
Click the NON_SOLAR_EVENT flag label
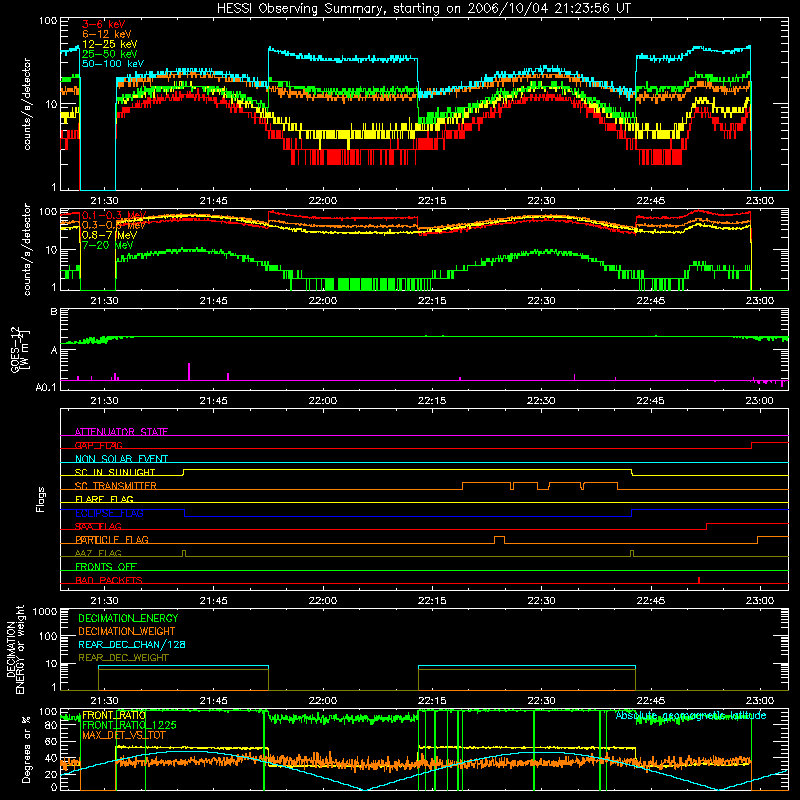tap(121, 459)
